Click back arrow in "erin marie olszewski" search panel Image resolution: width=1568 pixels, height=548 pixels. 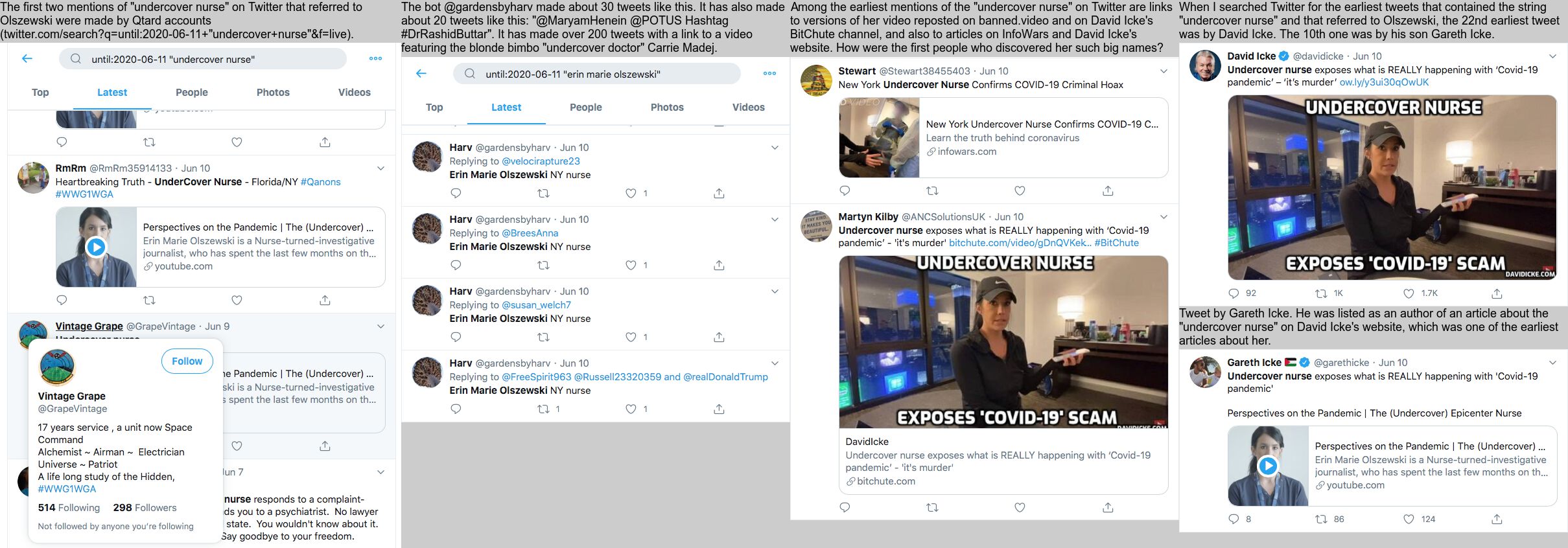tap(421, 73)
